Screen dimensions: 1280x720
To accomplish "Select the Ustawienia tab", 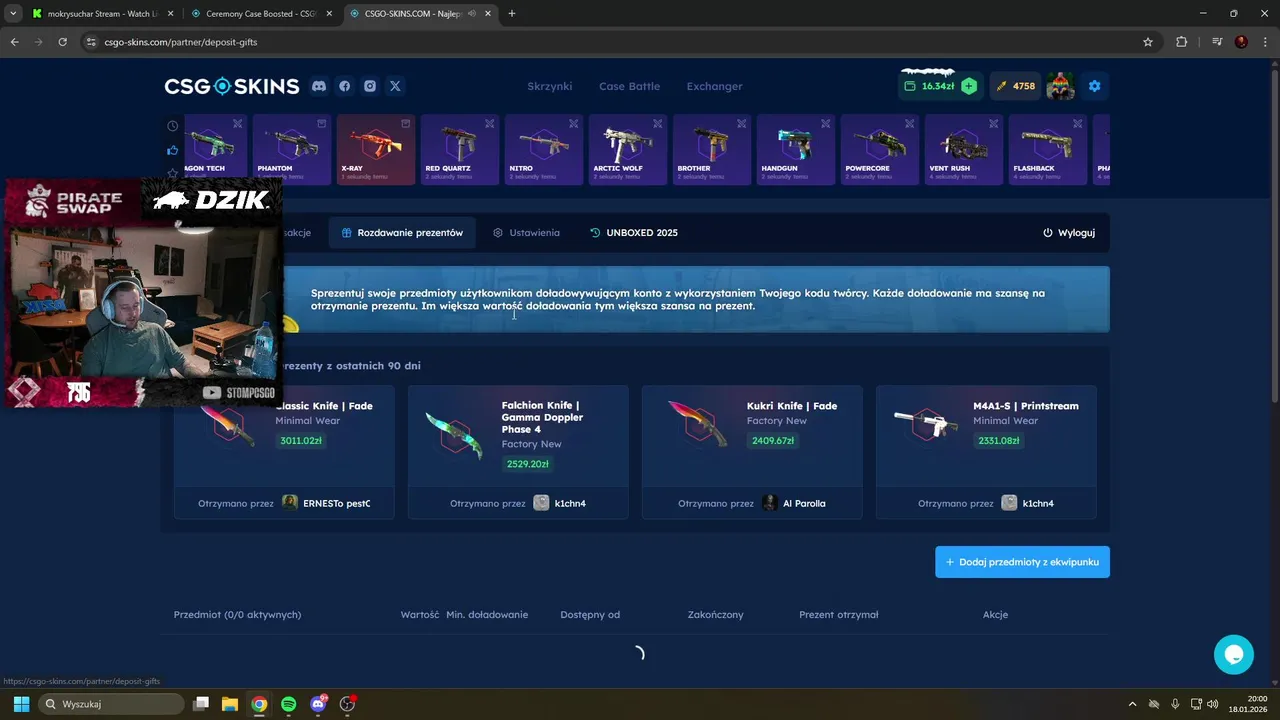I will pos(526,233).
